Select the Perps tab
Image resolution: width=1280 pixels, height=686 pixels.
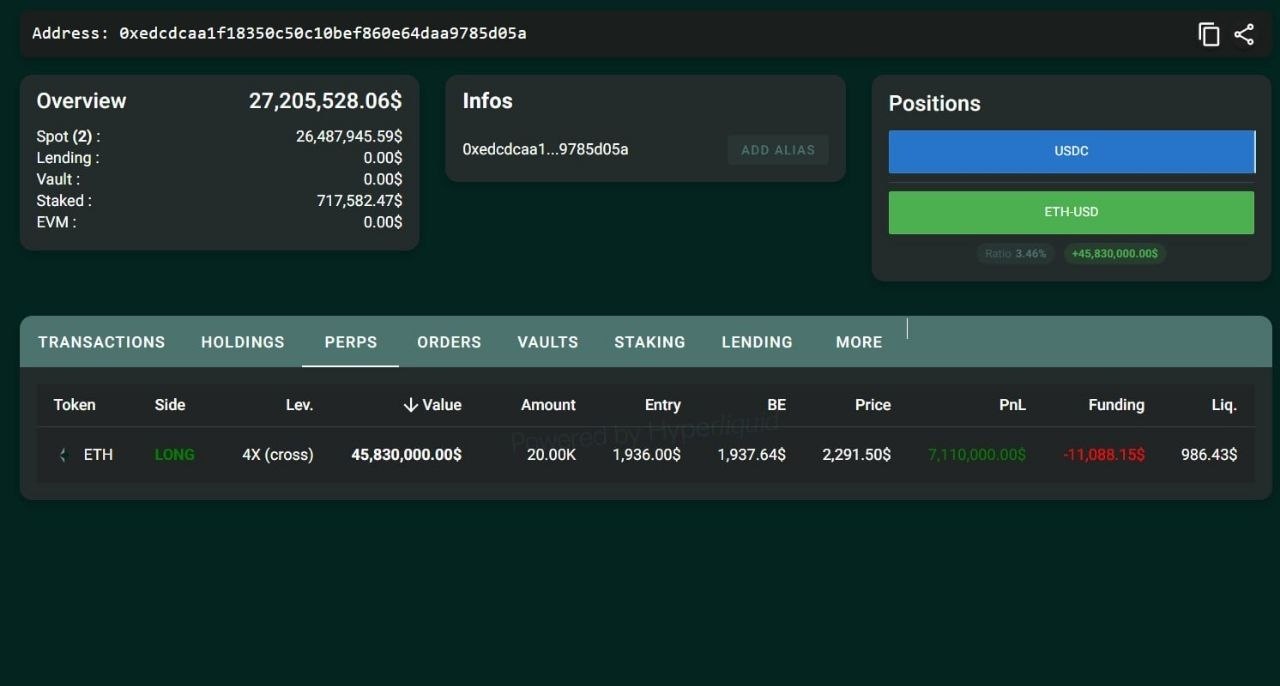[351, 342]
